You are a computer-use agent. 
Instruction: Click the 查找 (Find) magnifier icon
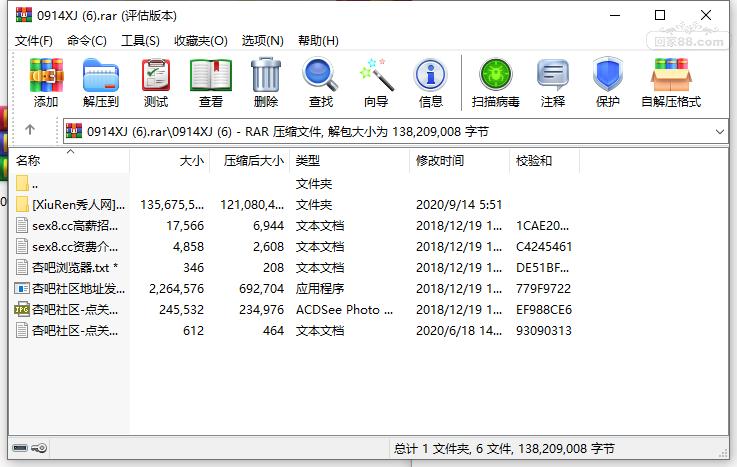click(320, 75)
